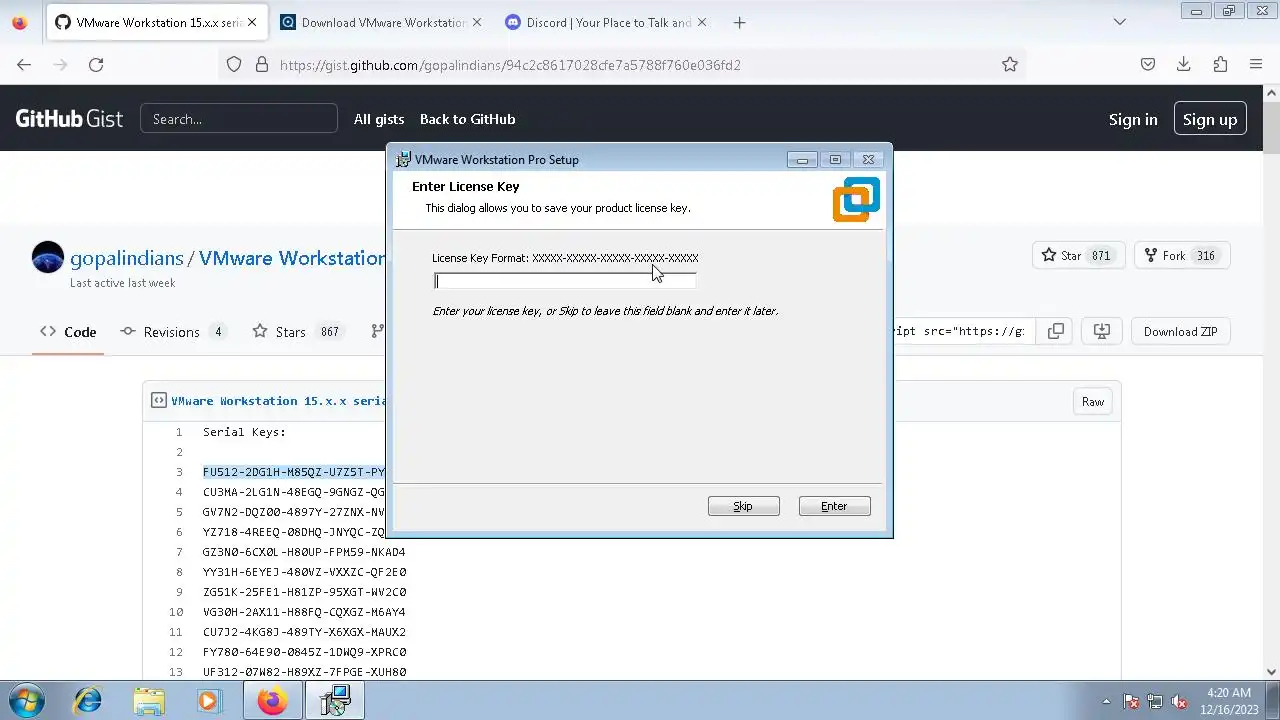Click the 'Serial Keys:' line text

pos(244,432)
